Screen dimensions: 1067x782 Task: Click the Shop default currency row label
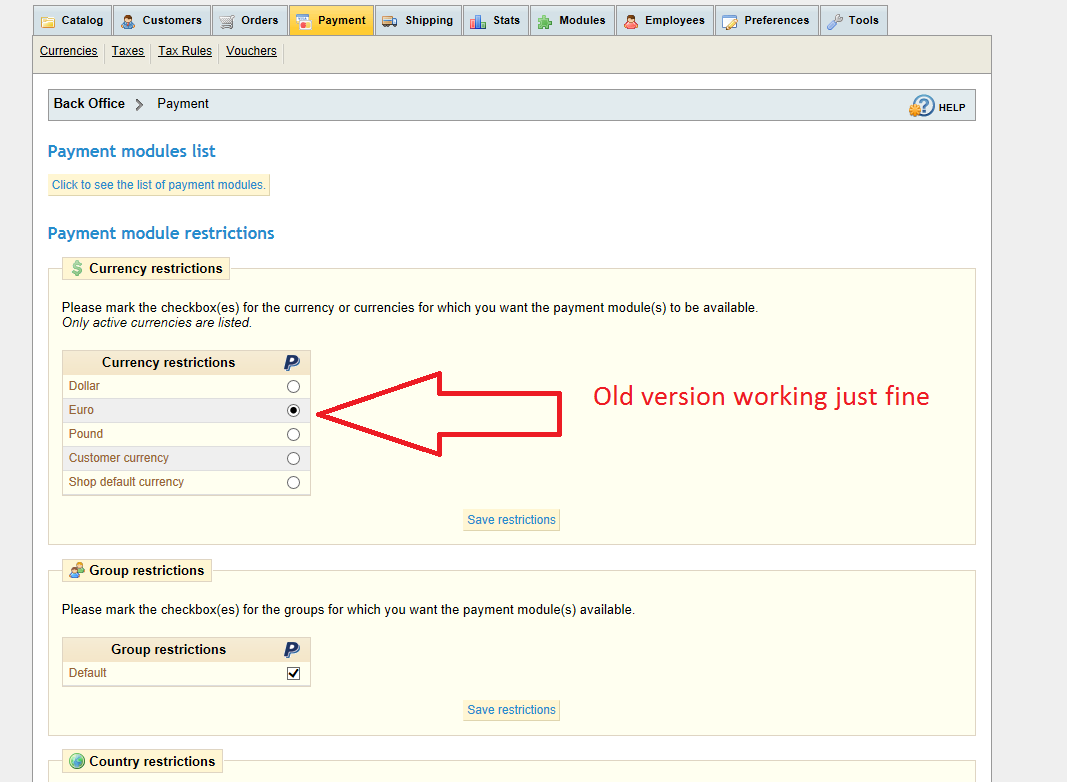(126, 482)
